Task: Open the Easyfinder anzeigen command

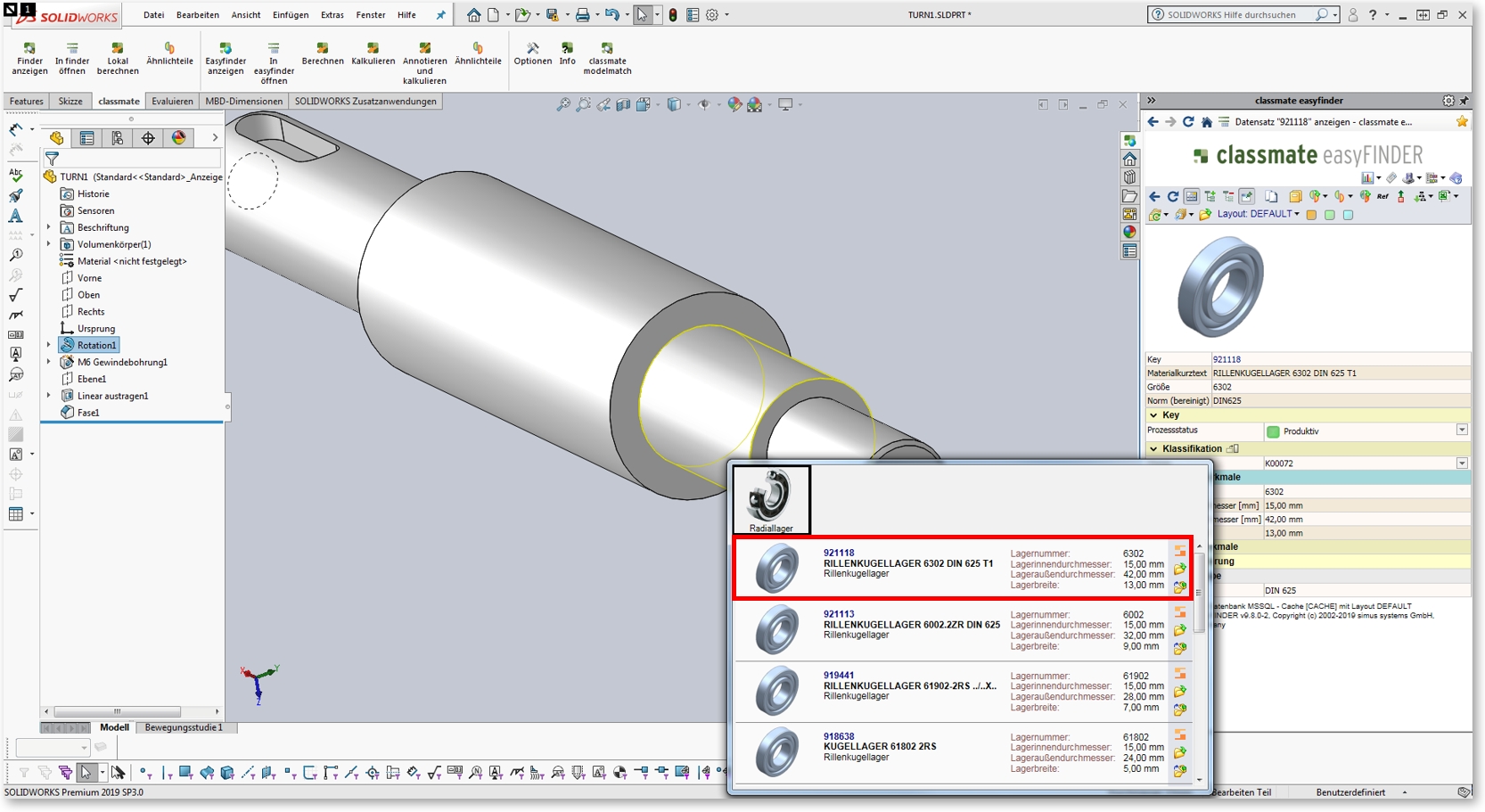Action: [226, 58]
